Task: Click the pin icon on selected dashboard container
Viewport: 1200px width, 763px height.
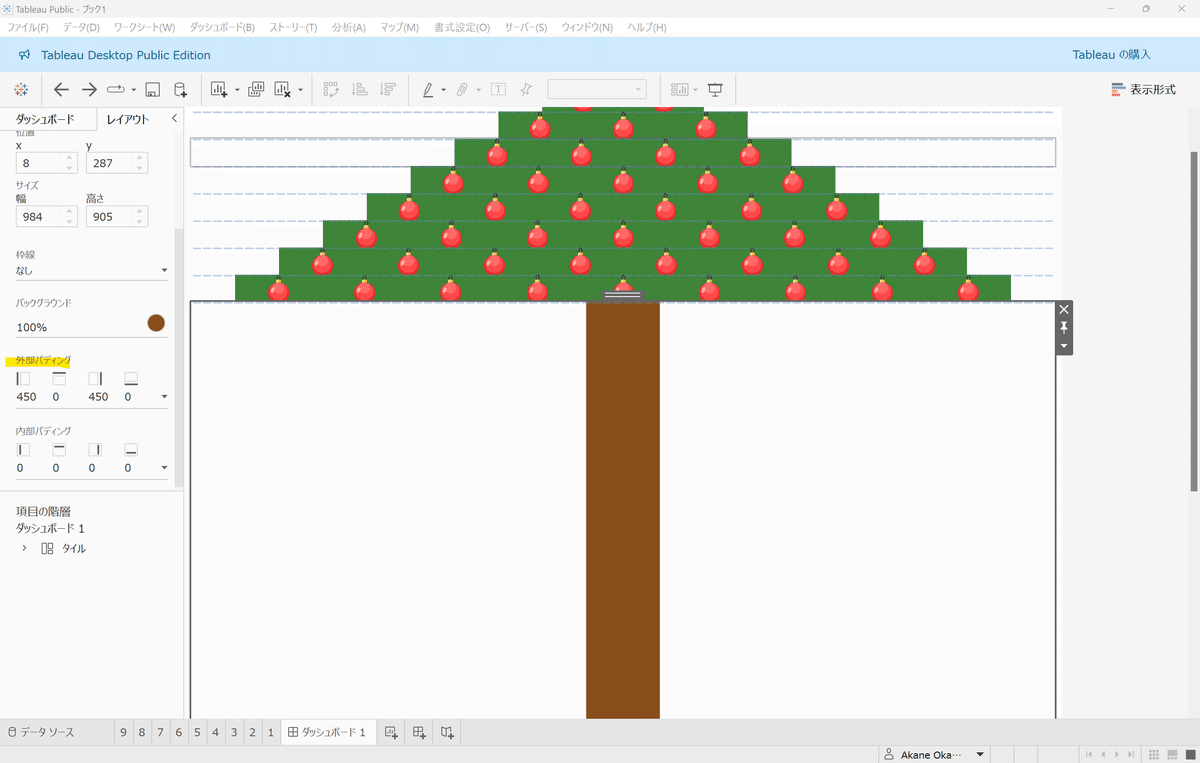Action: click(1064, 327)
